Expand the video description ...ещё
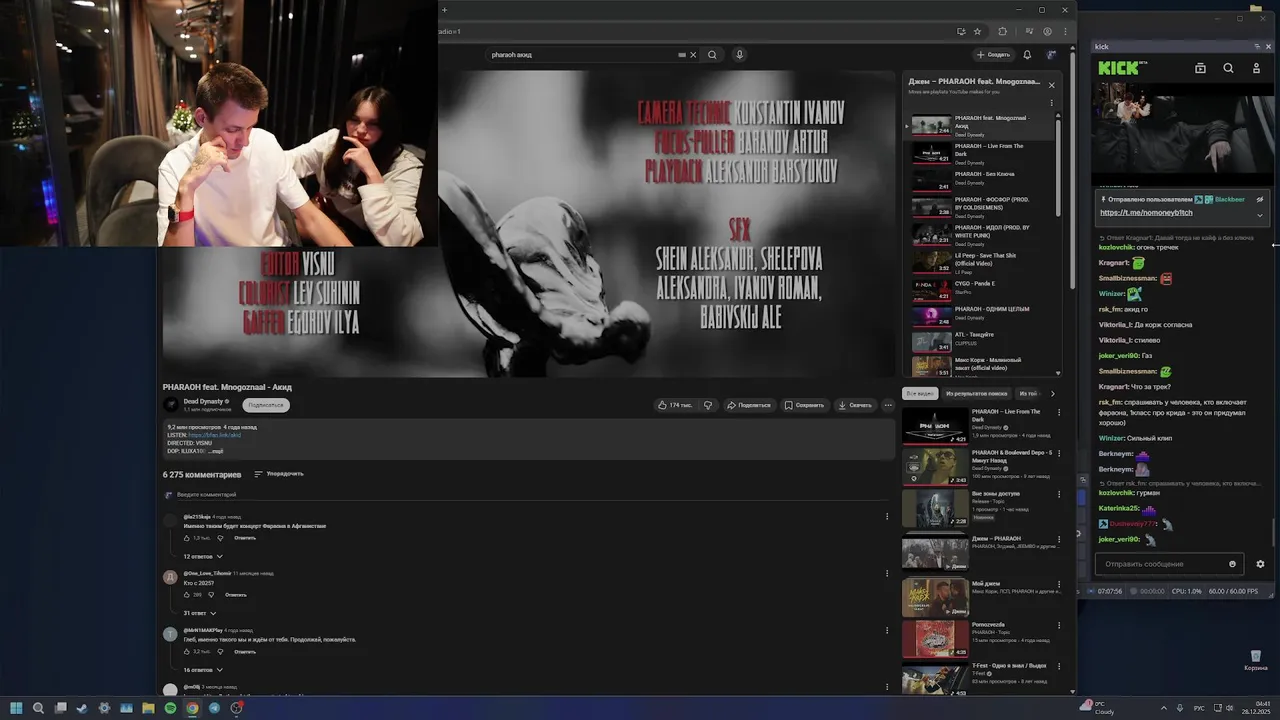 tap(216, 451)
